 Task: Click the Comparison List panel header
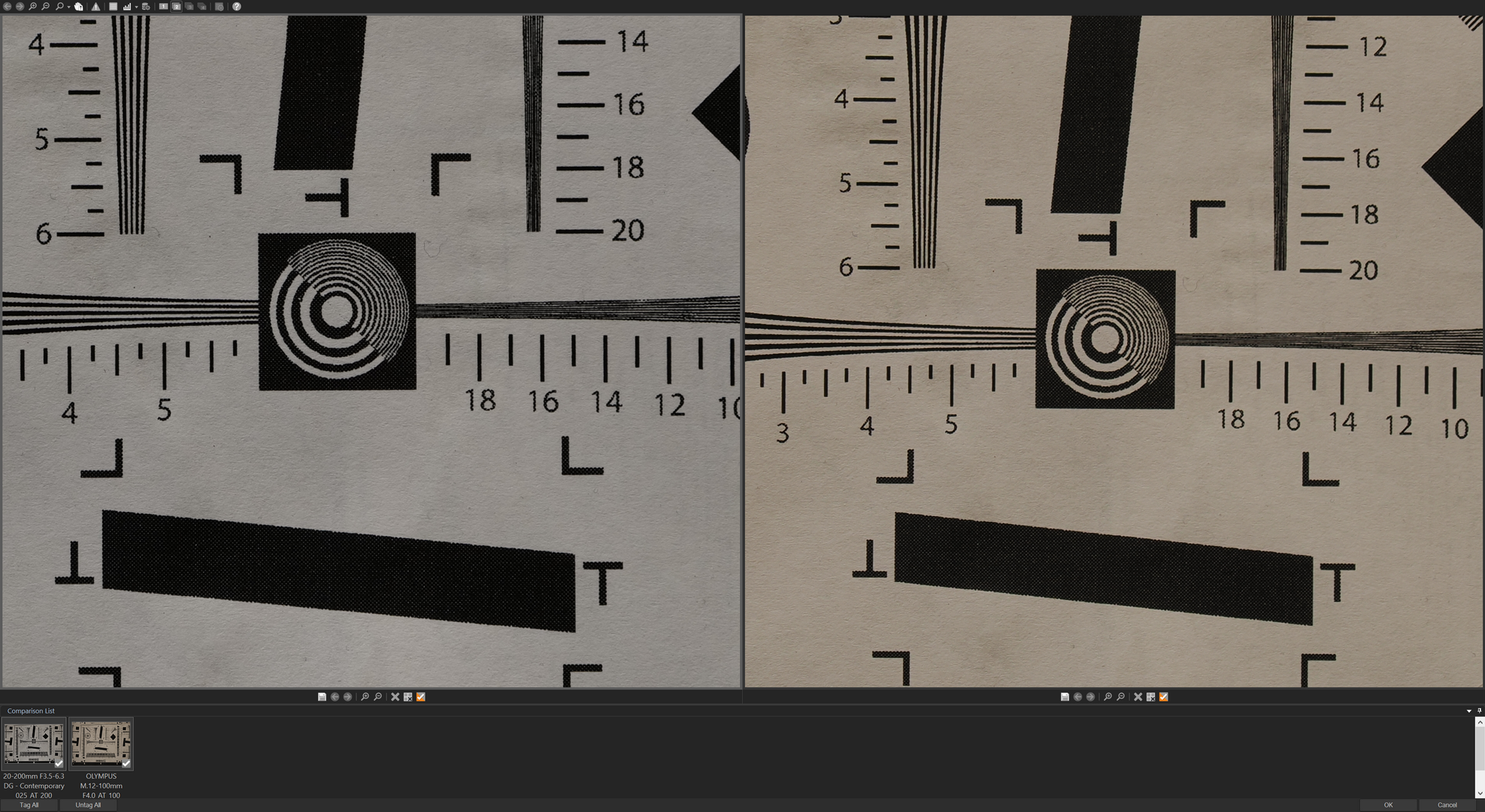pyautogui.click(x=31, y=710)
